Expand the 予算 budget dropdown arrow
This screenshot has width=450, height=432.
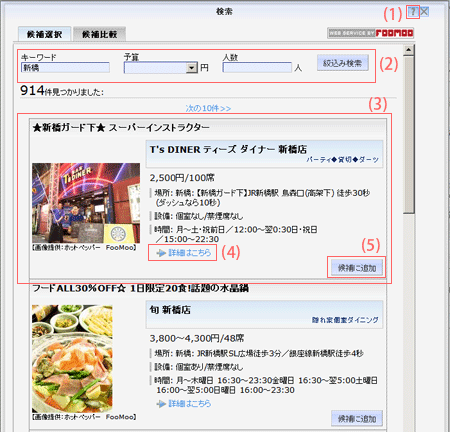(x=191, y=68)
